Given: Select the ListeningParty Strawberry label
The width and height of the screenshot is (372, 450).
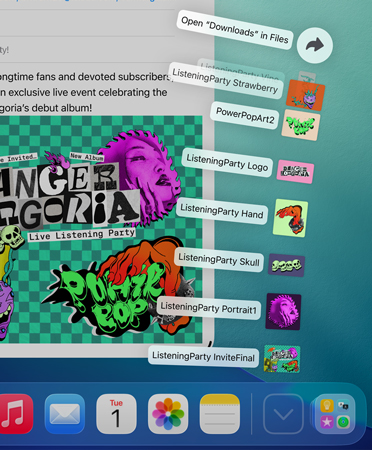Looking at the screenshot, I should (x=225, y=81).
